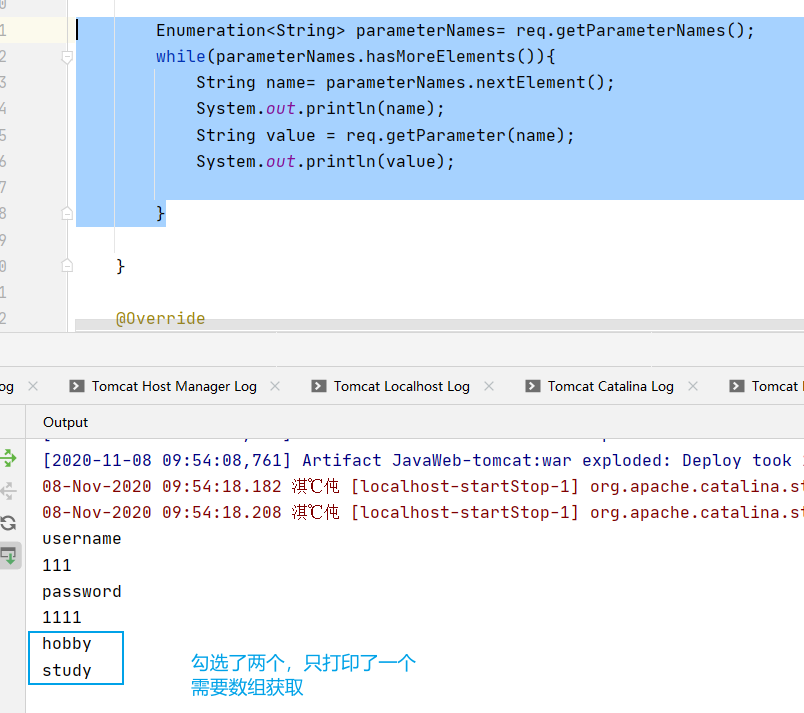Image resolution: width=804 pixels, height=713 pixels.
Task: Click the 09:54:18.208 localhost-startStop-1 log line
Action: pos(423,512)
